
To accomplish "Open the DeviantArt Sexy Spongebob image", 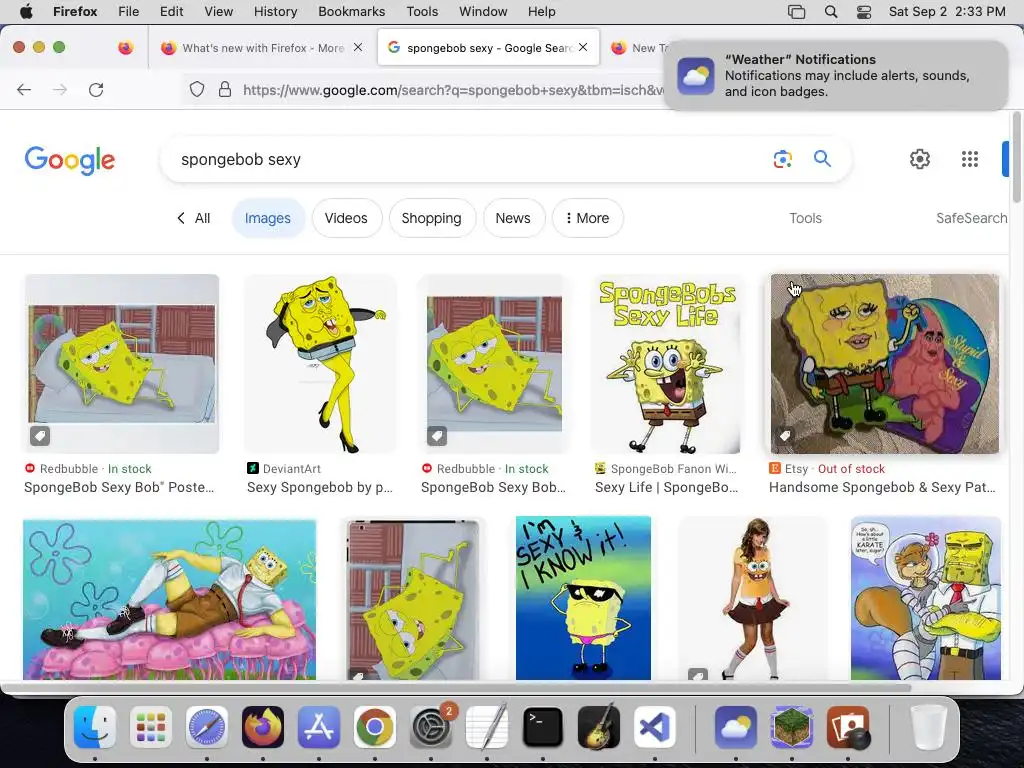I will point(320,364).
